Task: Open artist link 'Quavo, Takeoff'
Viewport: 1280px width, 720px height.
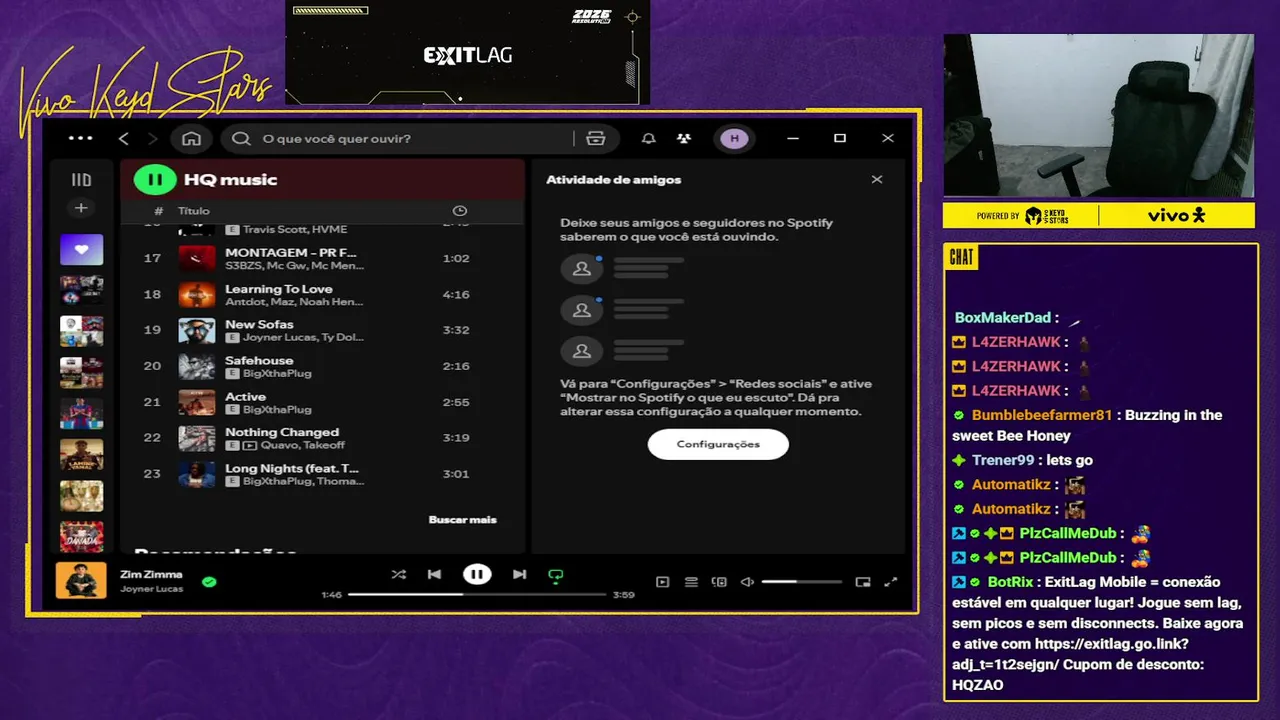Action: 303,445
